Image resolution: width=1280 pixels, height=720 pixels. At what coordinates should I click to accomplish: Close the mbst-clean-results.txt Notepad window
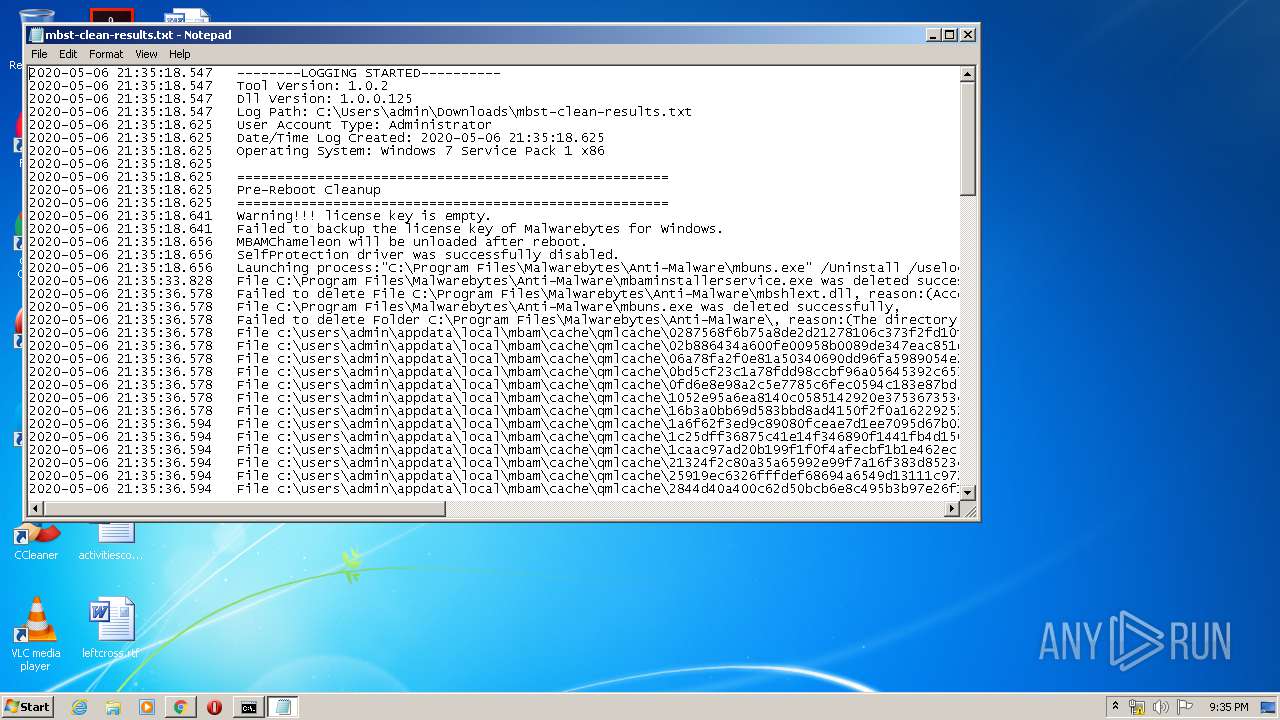coord(968,34)
